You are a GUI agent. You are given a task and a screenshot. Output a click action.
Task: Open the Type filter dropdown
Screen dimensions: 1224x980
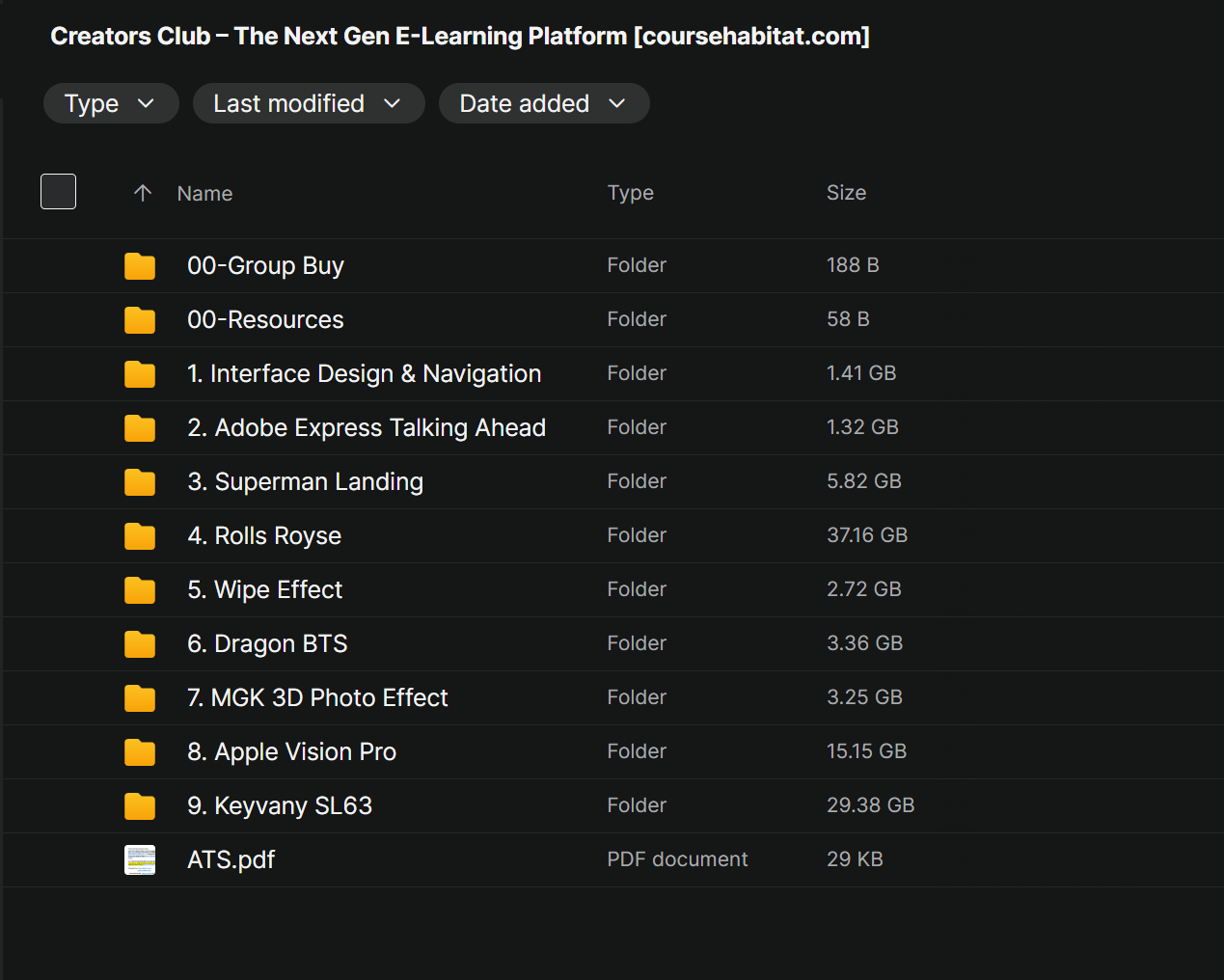pyautogui.click(x=110, y=103)
